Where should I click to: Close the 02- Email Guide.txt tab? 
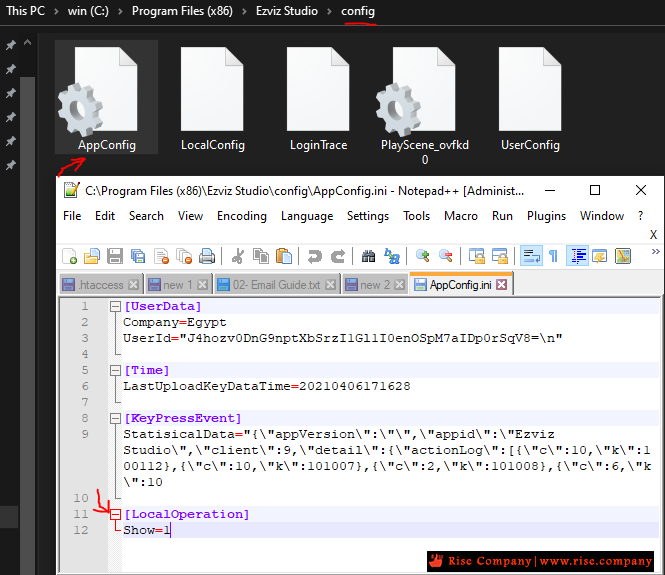(330, 285)
